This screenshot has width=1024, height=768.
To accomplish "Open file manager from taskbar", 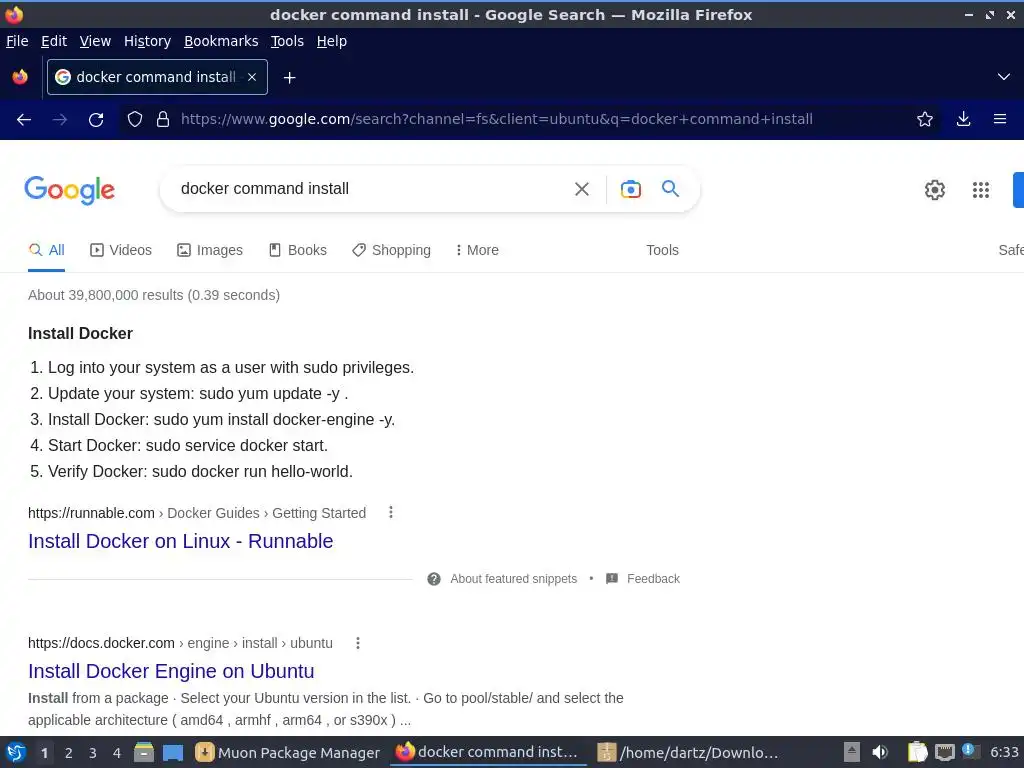I will coord(144,753).
